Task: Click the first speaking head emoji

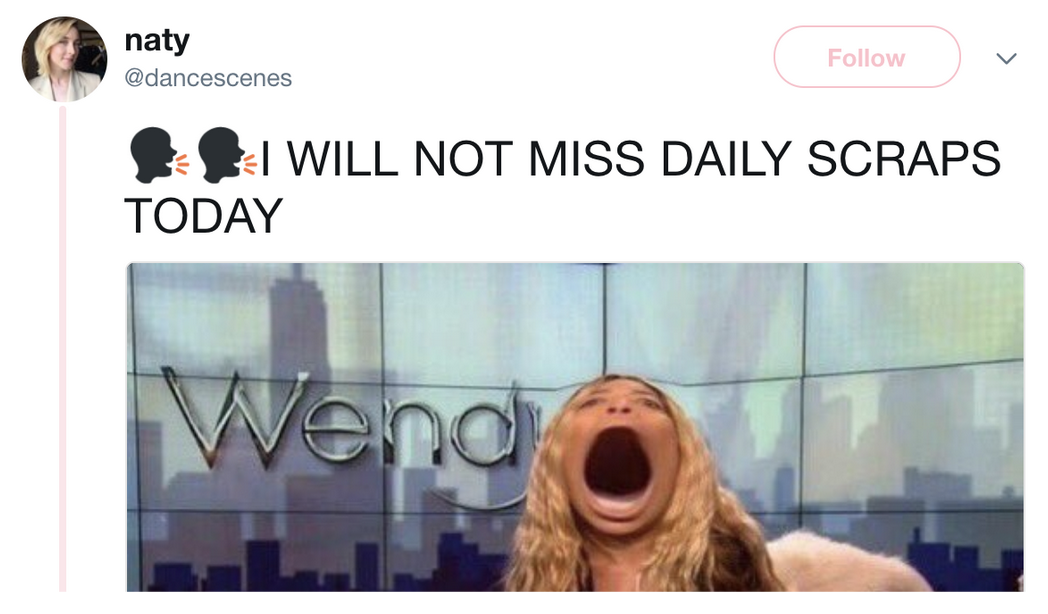Action: coord(158,155)
